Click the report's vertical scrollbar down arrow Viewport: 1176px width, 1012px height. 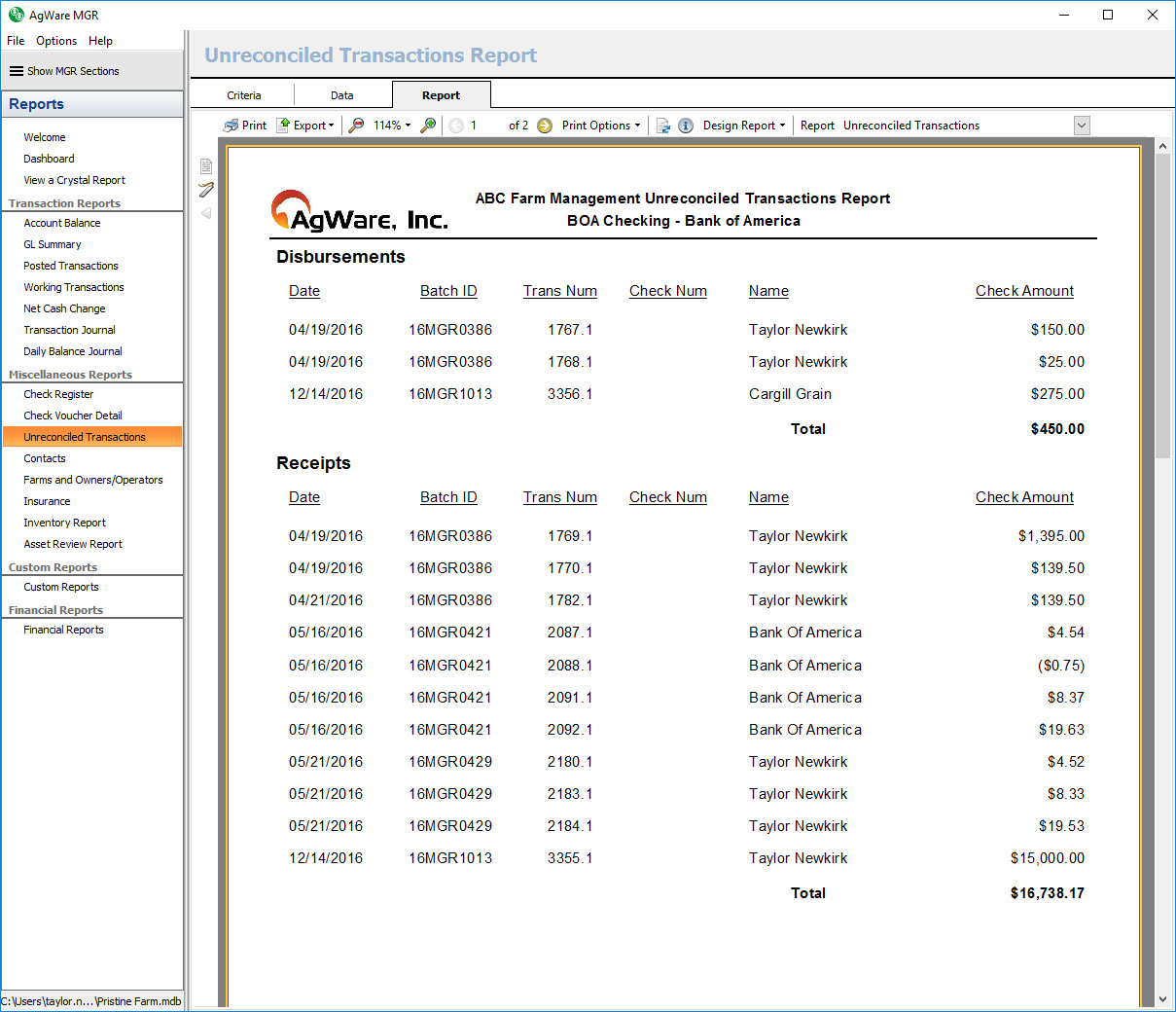1162,999
